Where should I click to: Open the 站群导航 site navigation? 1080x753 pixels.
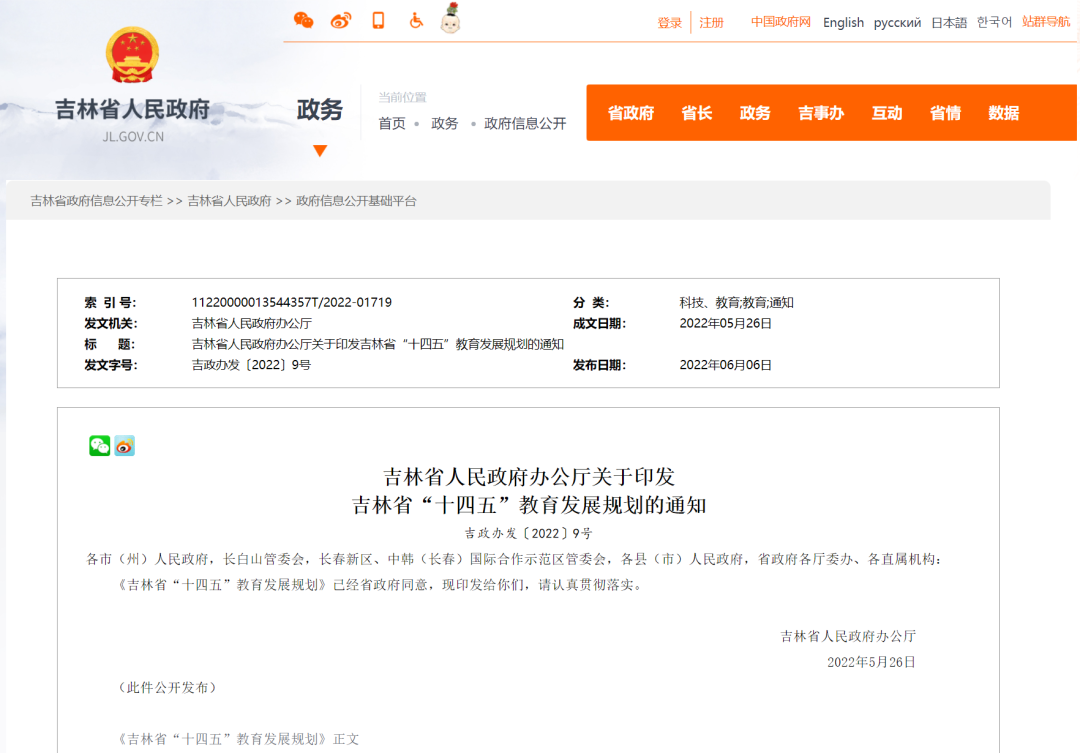click(x=1046, y=22)
